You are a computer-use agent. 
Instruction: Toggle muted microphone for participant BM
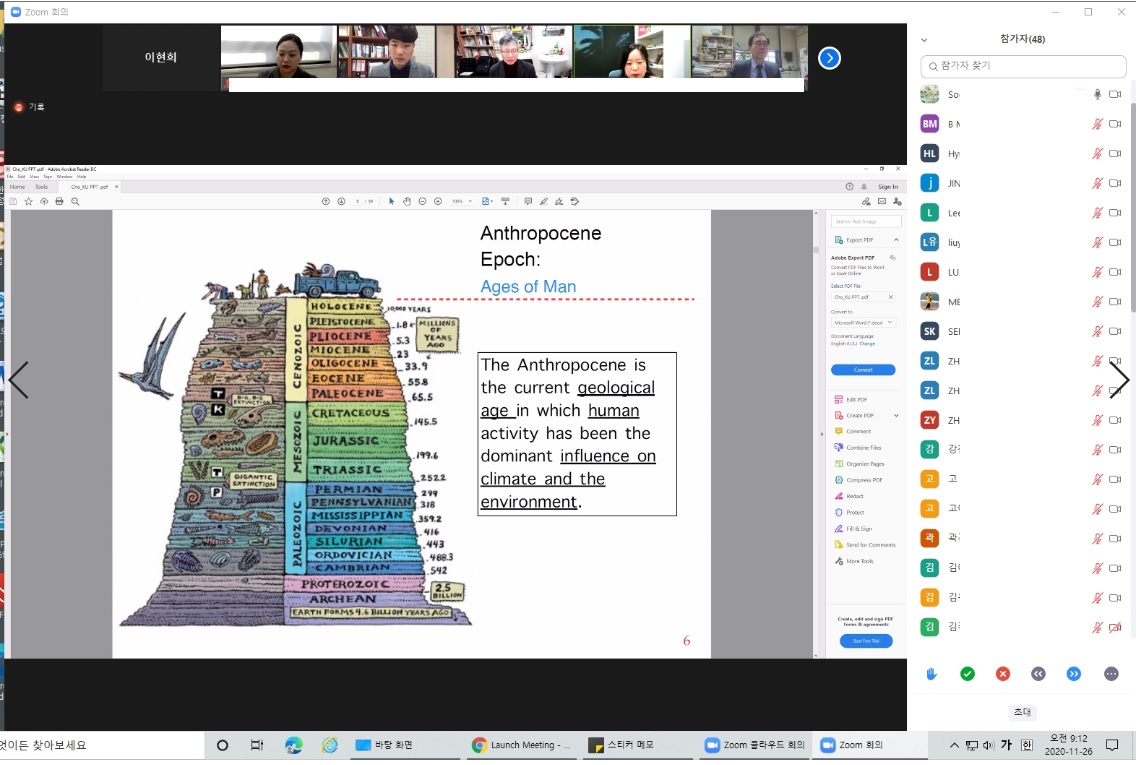click(x=1097, y=124)
